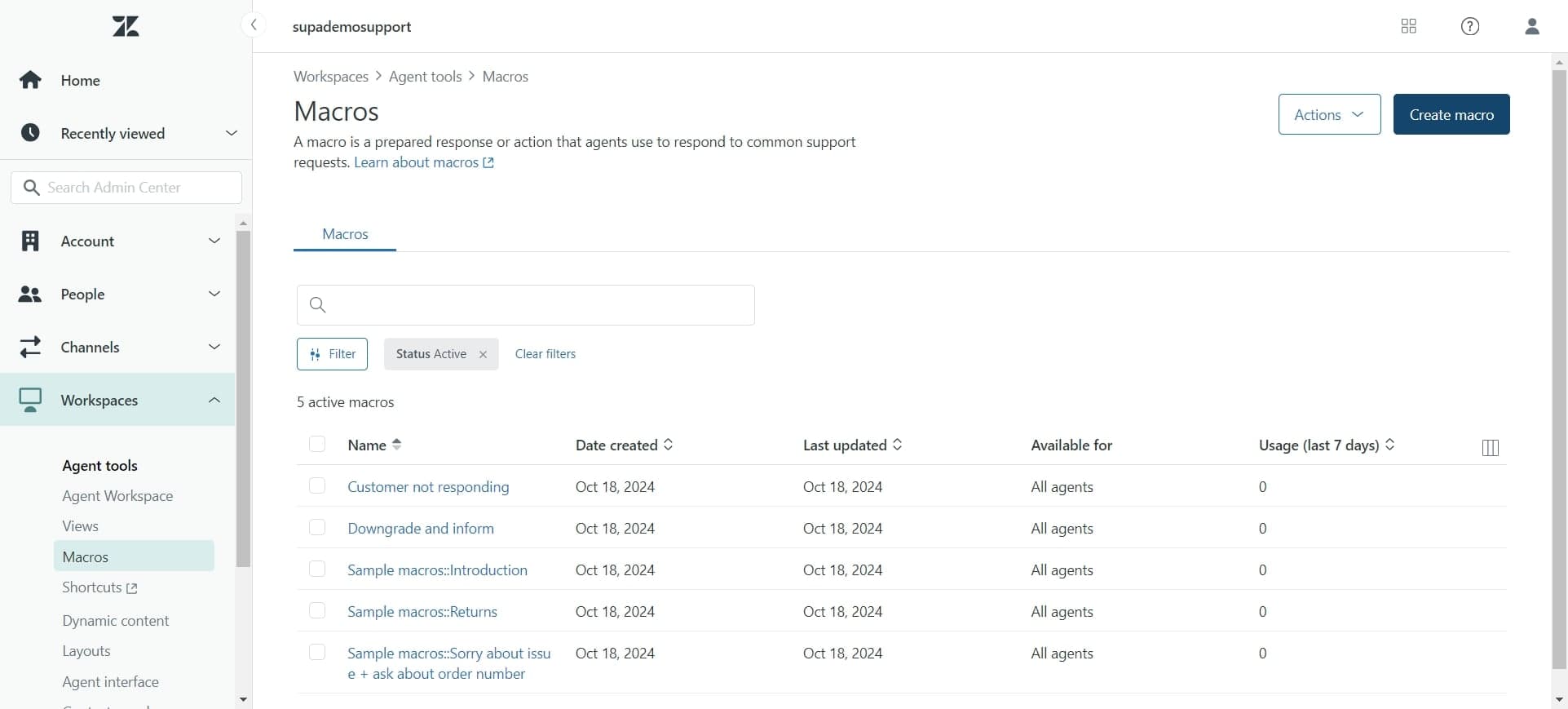The width and height of the screenshot is (1568, 709).
Task: Click the Account building icon
Action: [x=30, y=241]
